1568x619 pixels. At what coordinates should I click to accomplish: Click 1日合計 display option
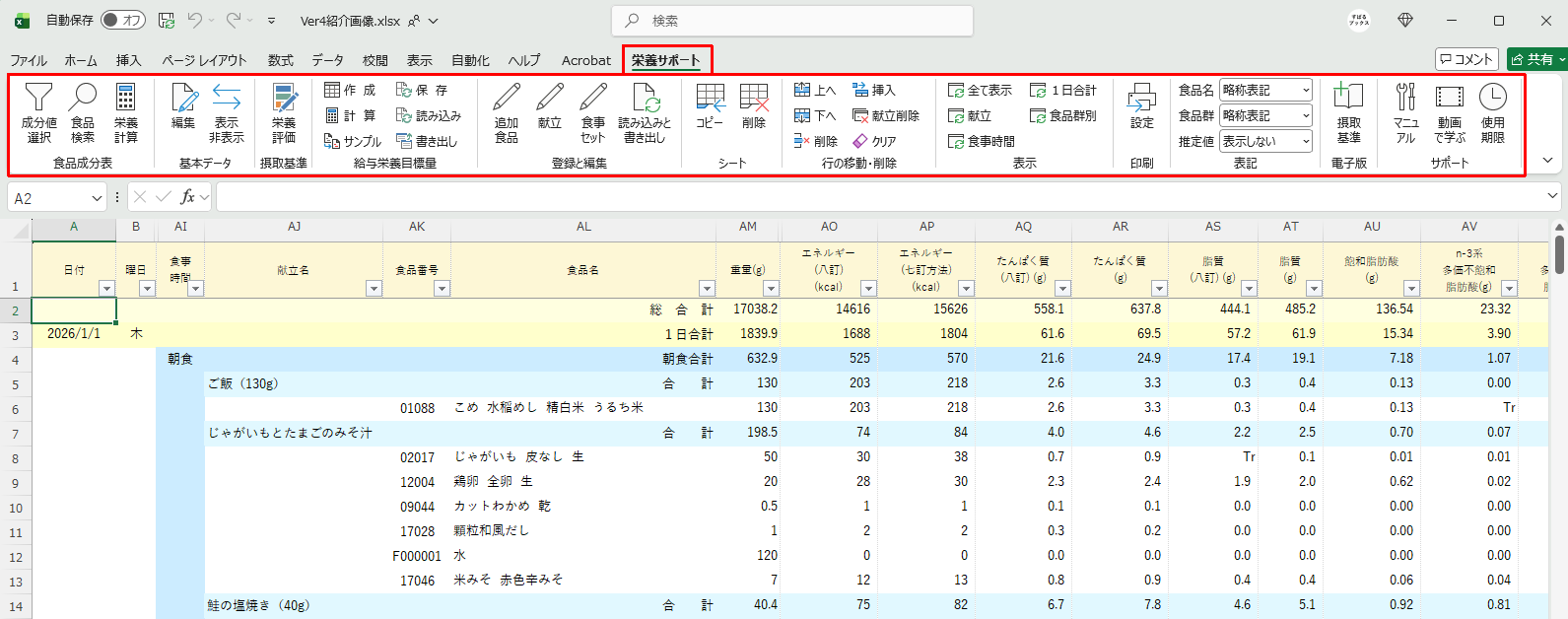point(1063,90)
